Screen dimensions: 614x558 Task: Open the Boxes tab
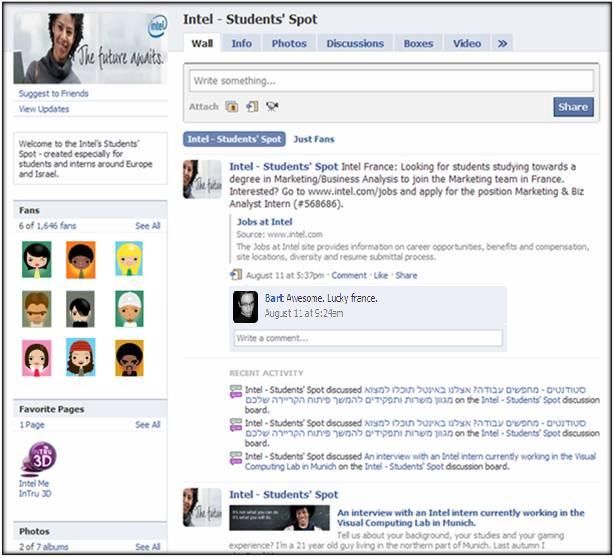point(418,43)
